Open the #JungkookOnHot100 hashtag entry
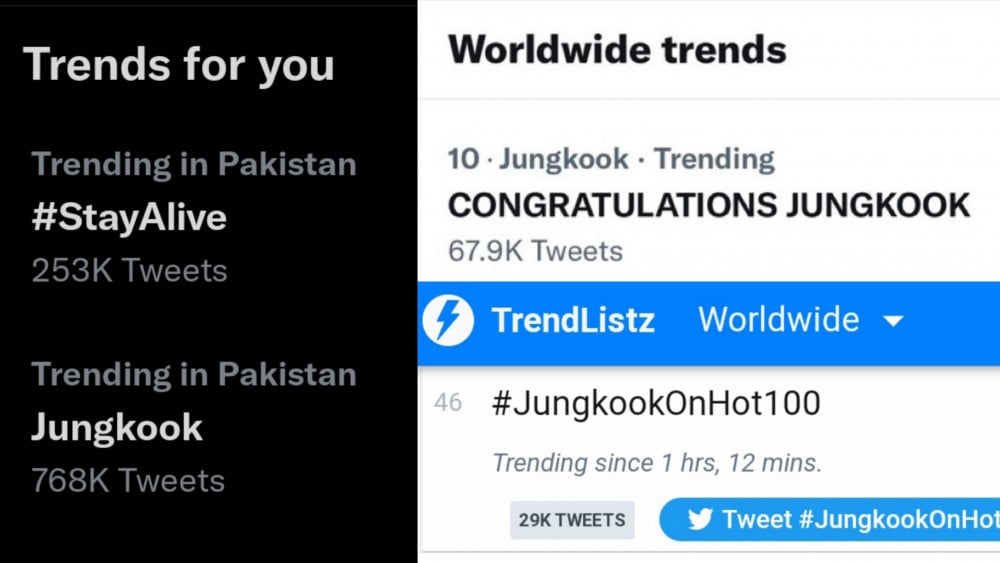The image size is (1000, 563). pyautogui.click(x=656, y=403)
